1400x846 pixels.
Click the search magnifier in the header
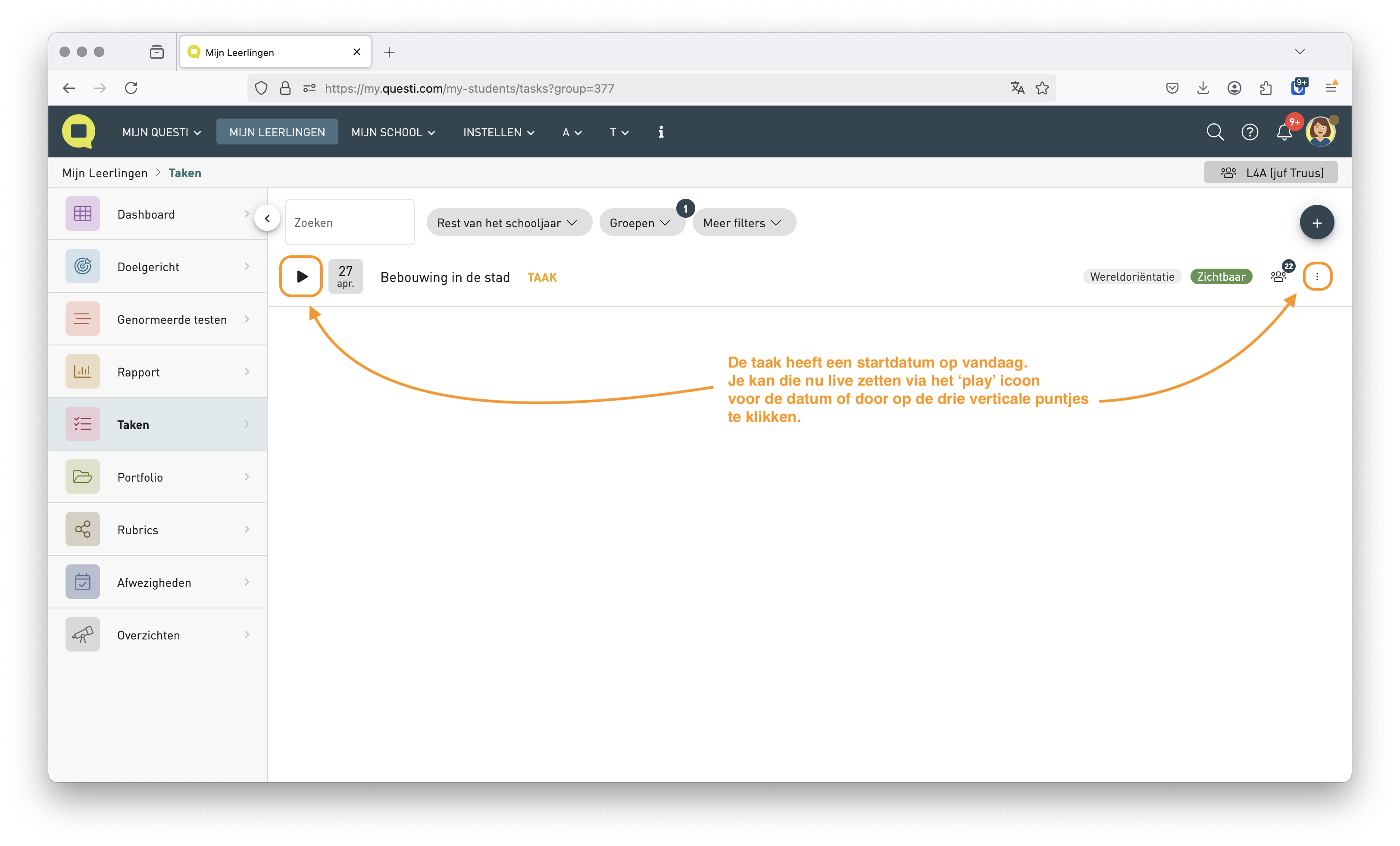1215,132
